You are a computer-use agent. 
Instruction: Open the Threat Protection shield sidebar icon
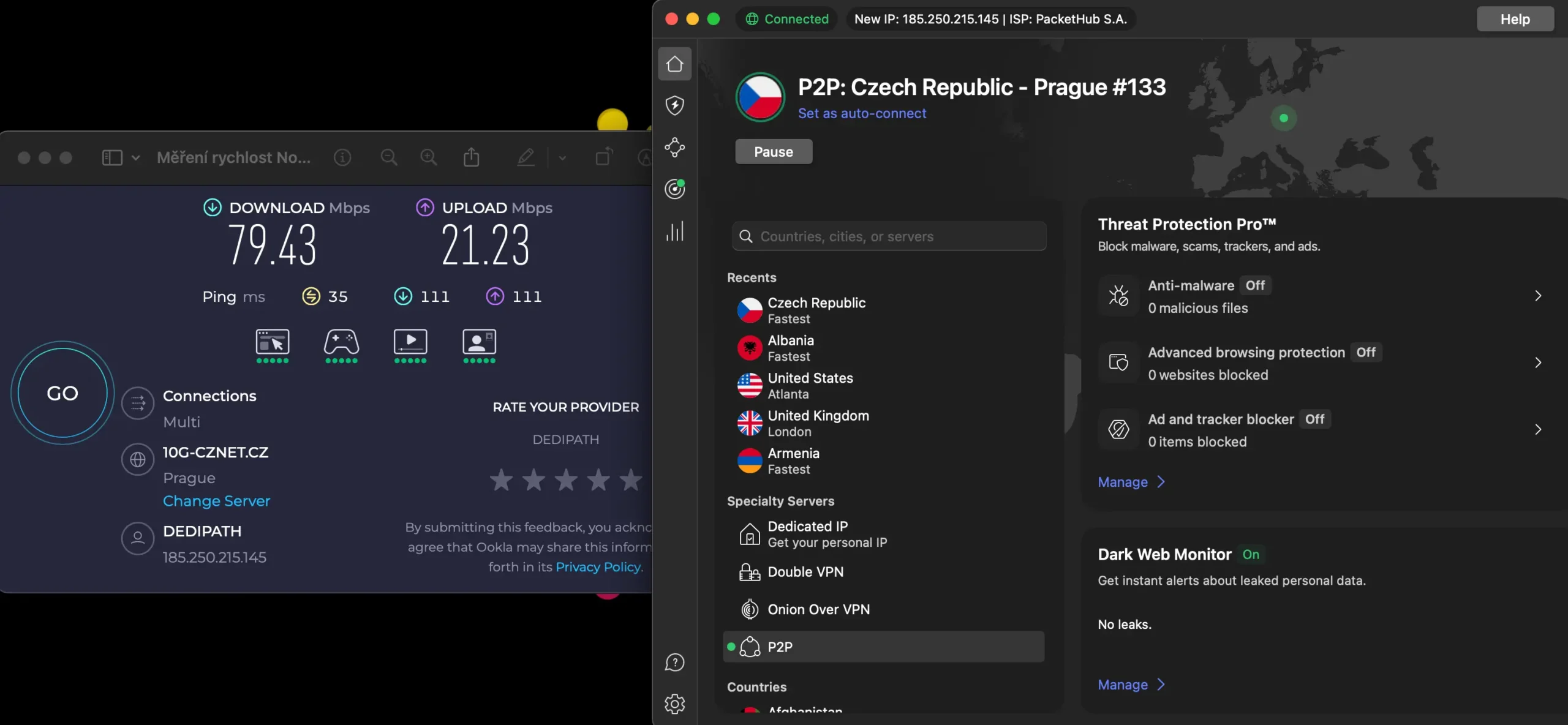click(x=674, y=105)
